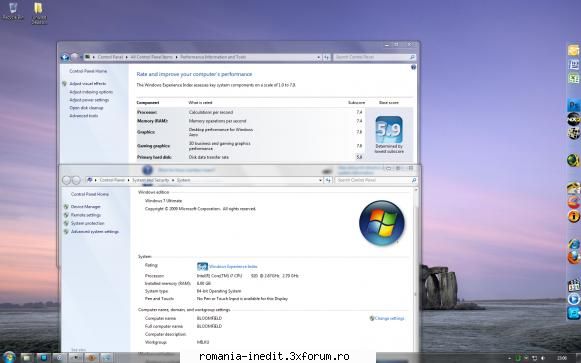
Task: Select the Gaming graphics row
Action: tap(250, 146)
